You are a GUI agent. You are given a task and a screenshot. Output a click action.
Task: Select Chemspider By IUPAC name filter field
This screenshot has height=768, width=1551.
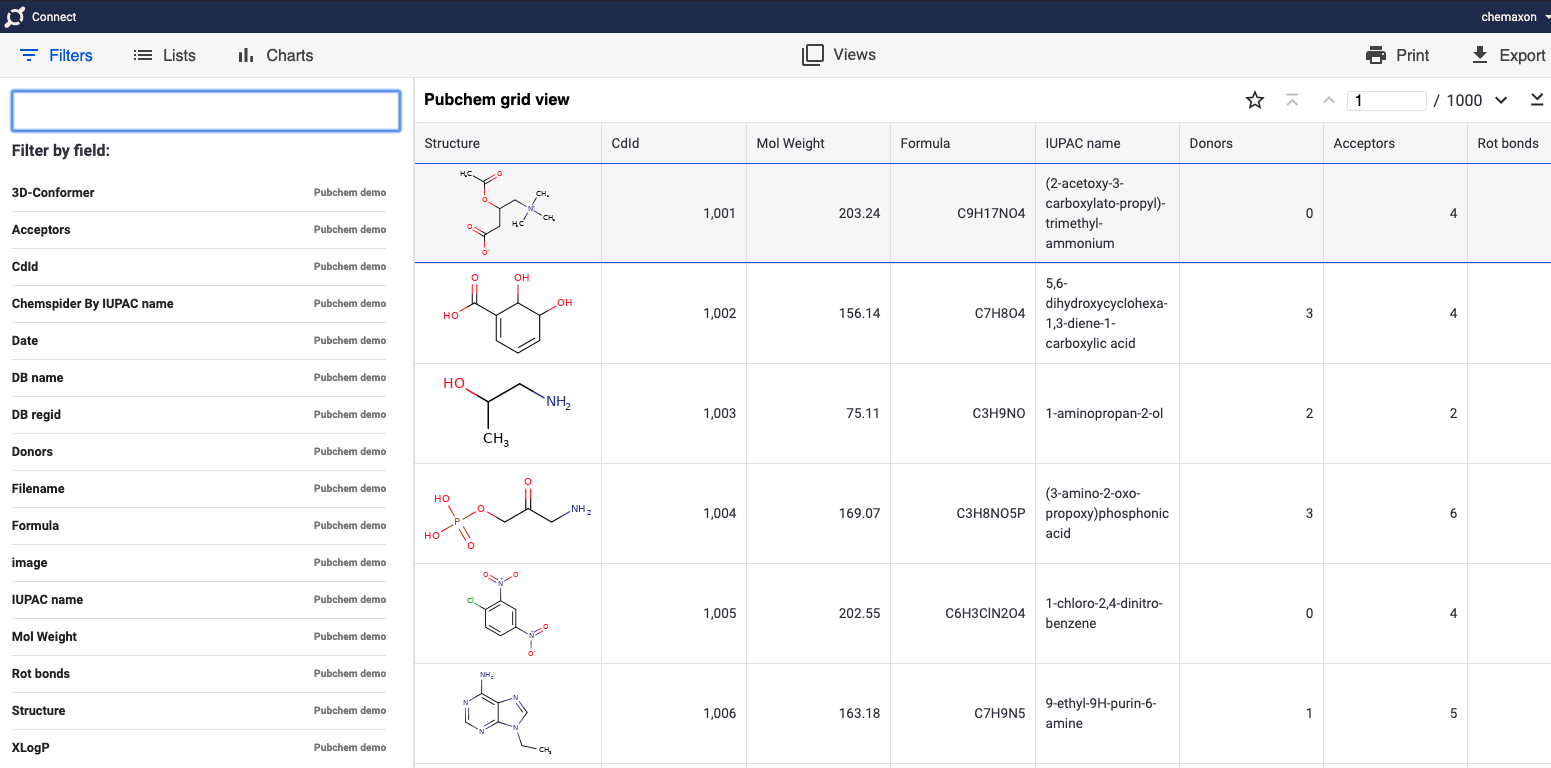pos(199,304)
